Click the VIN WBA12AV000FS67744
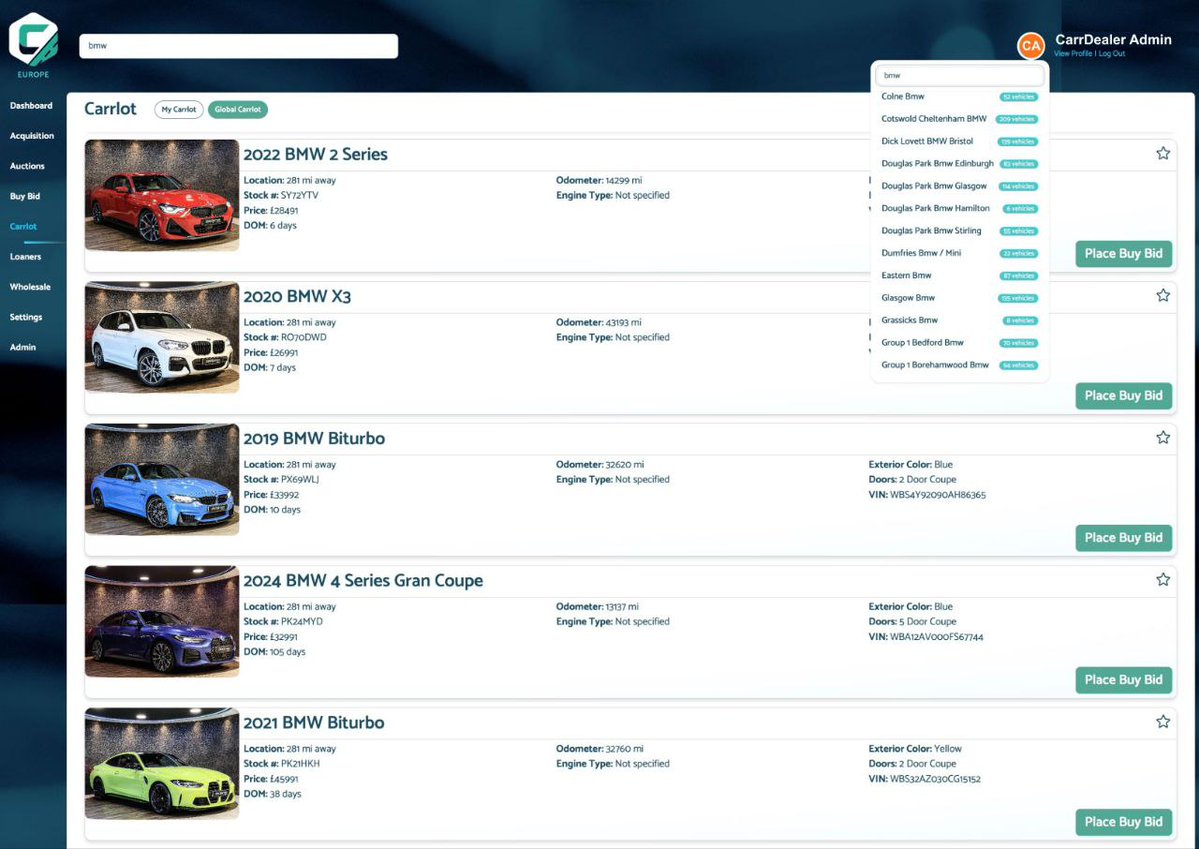The height and width of the screenshot is (849, 1199). click(937, 637)
